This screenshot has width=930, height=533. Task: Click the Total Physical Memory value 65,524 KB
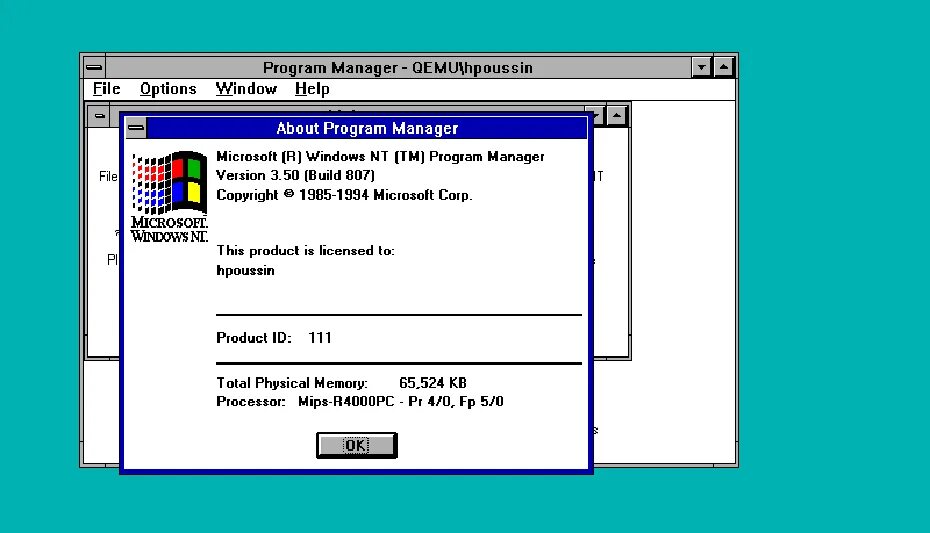click(433, 383)
